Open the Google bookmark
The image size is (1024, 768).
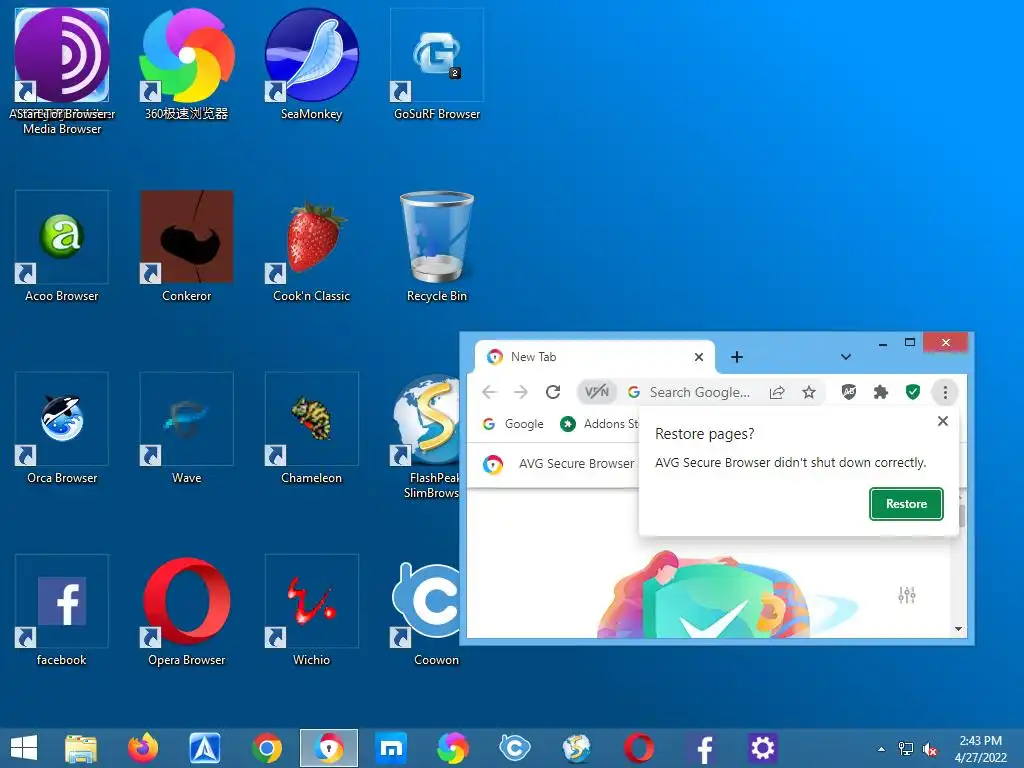(513, 424)
